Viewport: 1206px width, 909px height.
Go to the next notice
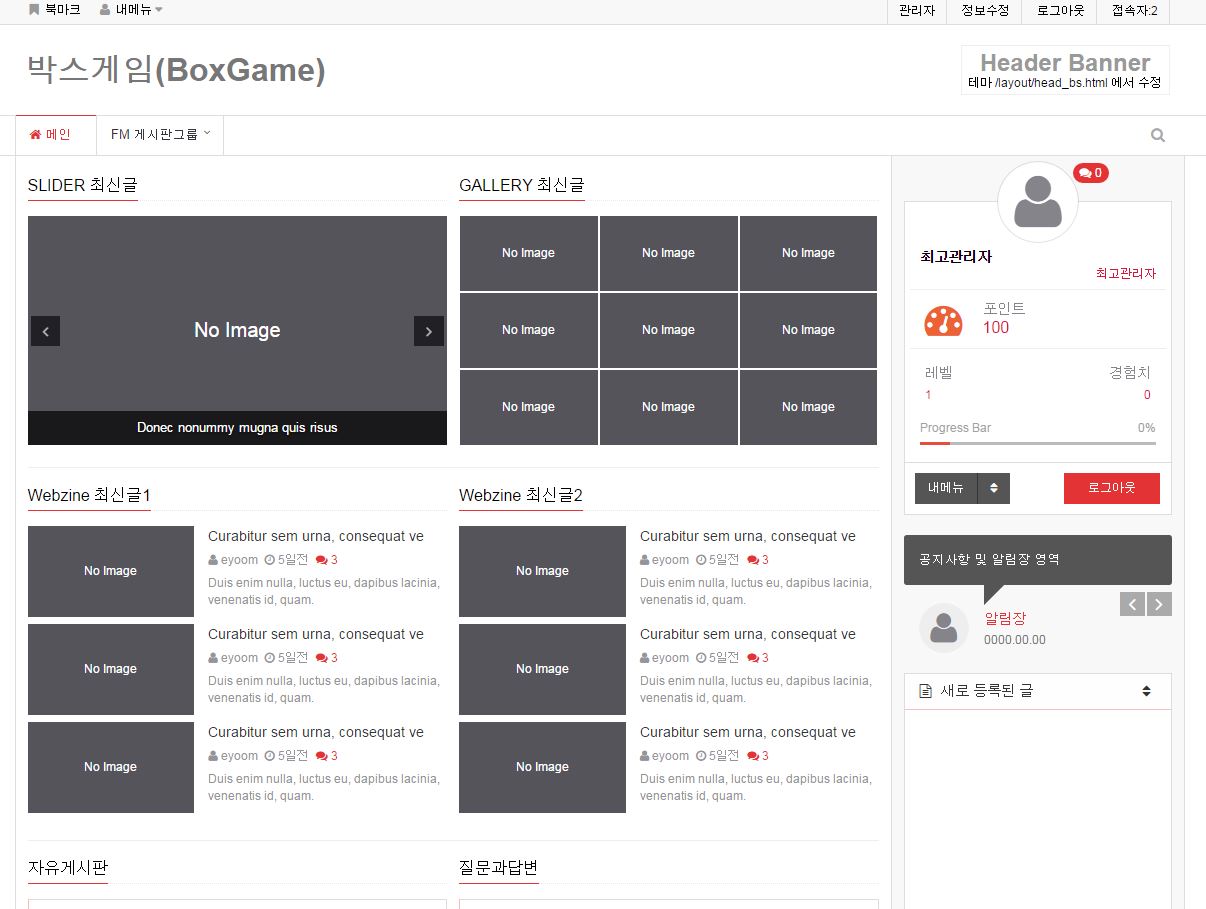[1159, 604]
